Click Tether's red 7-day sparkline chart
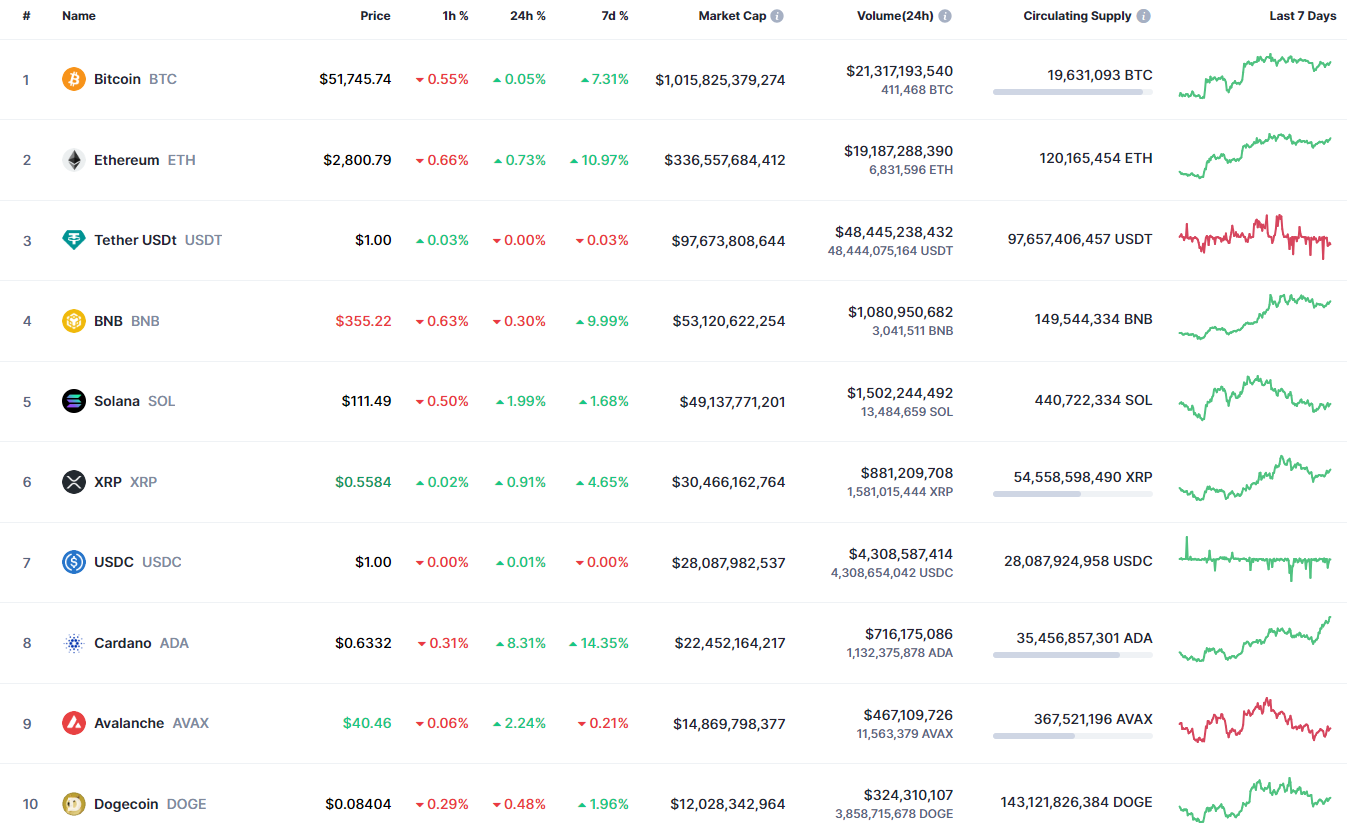The width and height of the screenshot is (1353, 835). click(1255, 237)
